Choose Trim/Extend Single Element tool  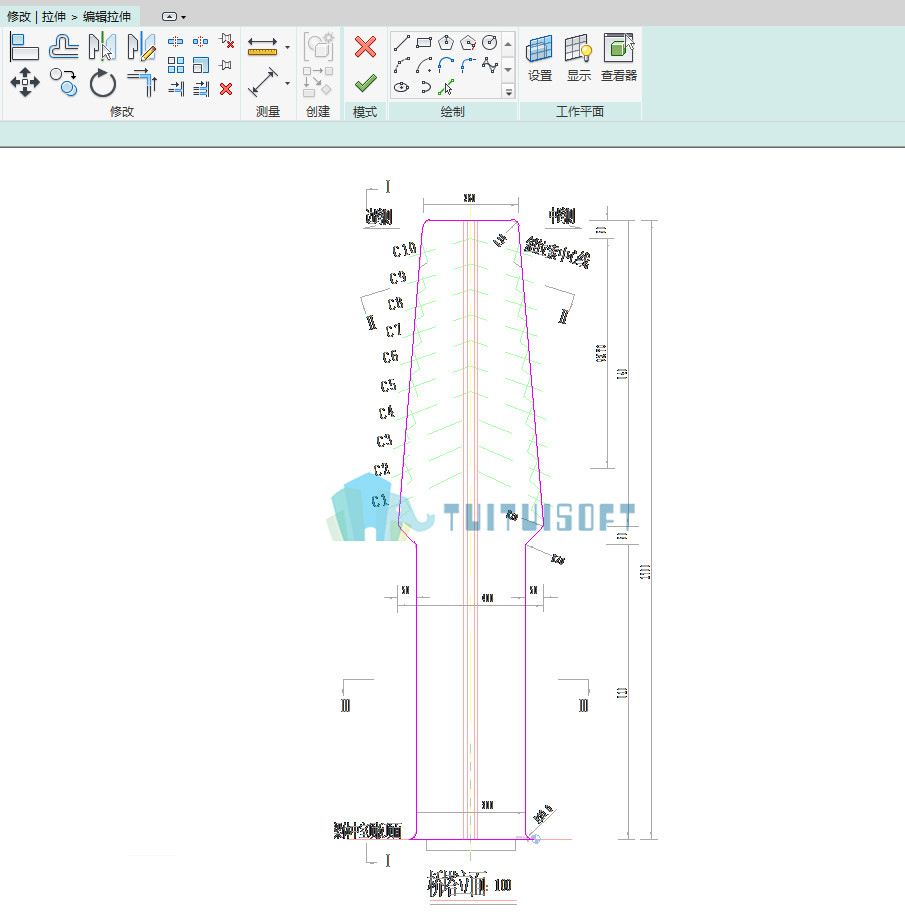(176, 89)
